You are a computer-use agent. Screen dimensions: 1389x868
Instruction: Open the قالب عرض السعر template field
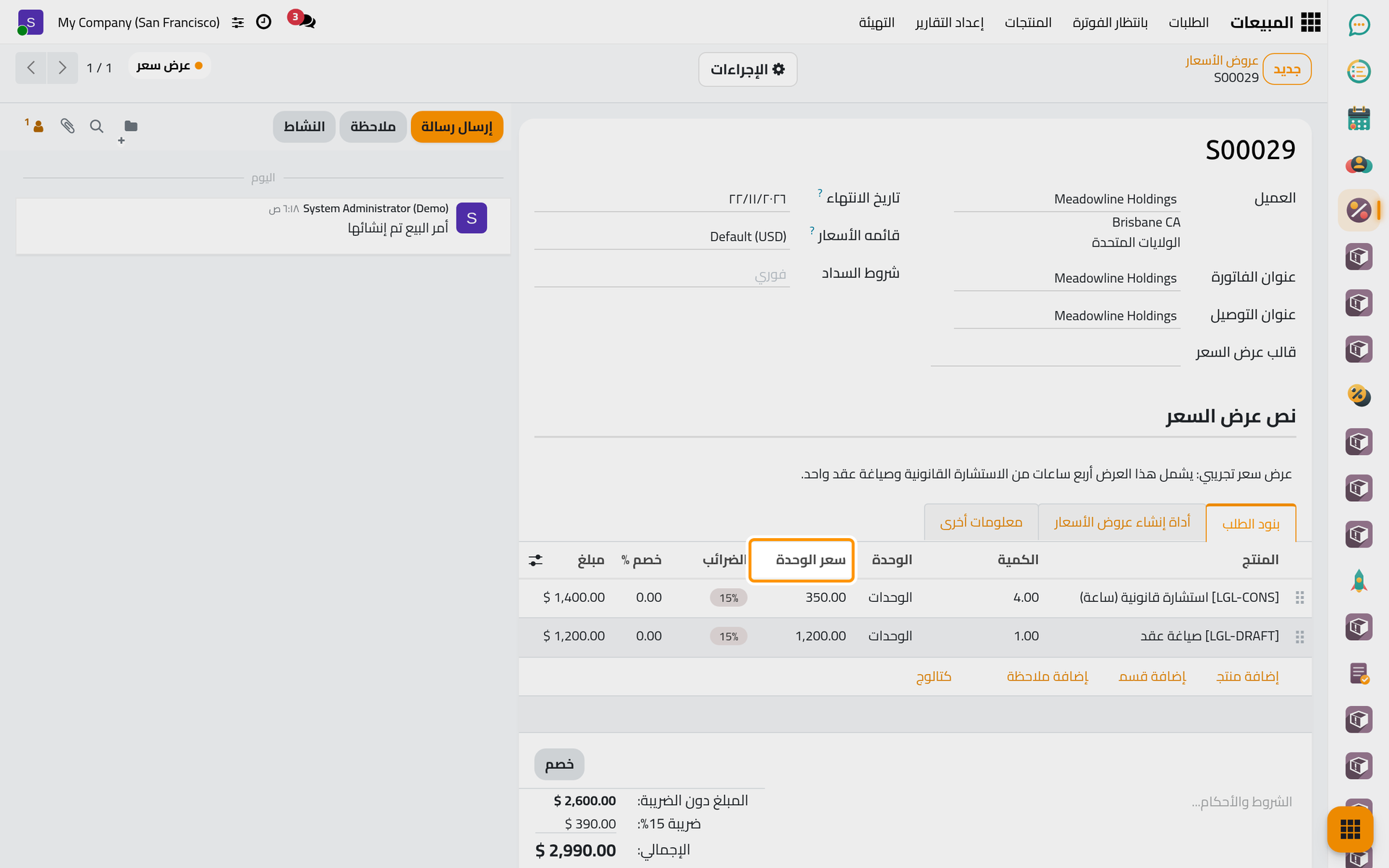click(1055, 353)
